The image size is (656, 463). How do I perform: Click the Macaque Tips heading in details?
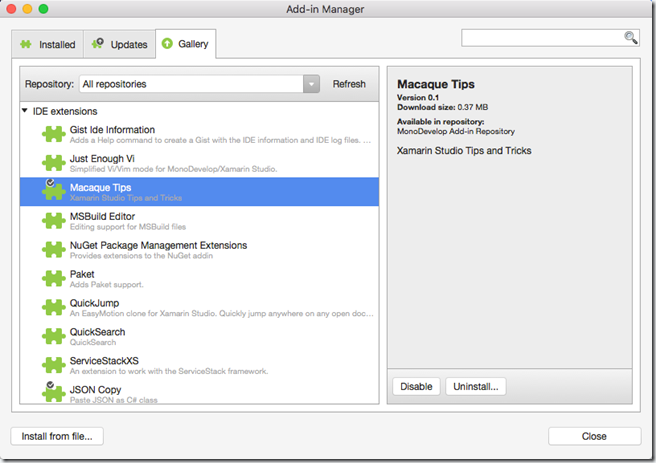(x=436, y=84)
